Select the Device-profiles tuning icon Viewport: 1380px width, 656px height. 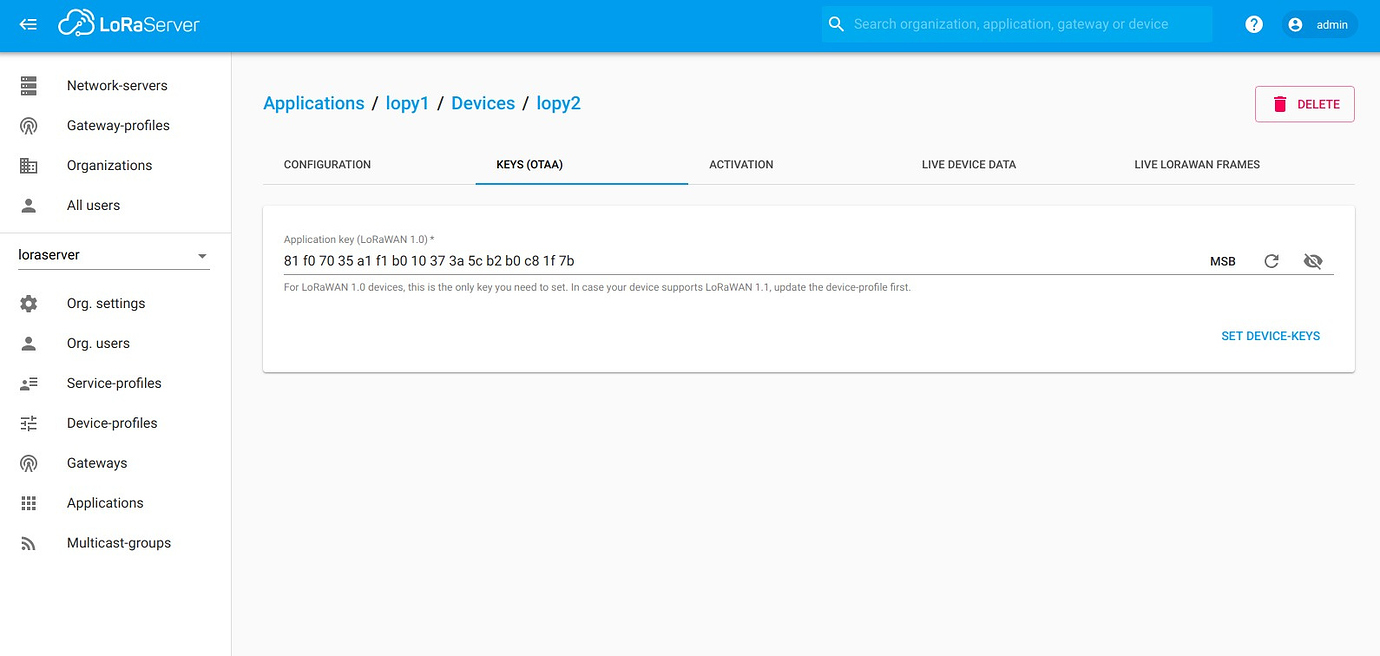tap(27, 422)
